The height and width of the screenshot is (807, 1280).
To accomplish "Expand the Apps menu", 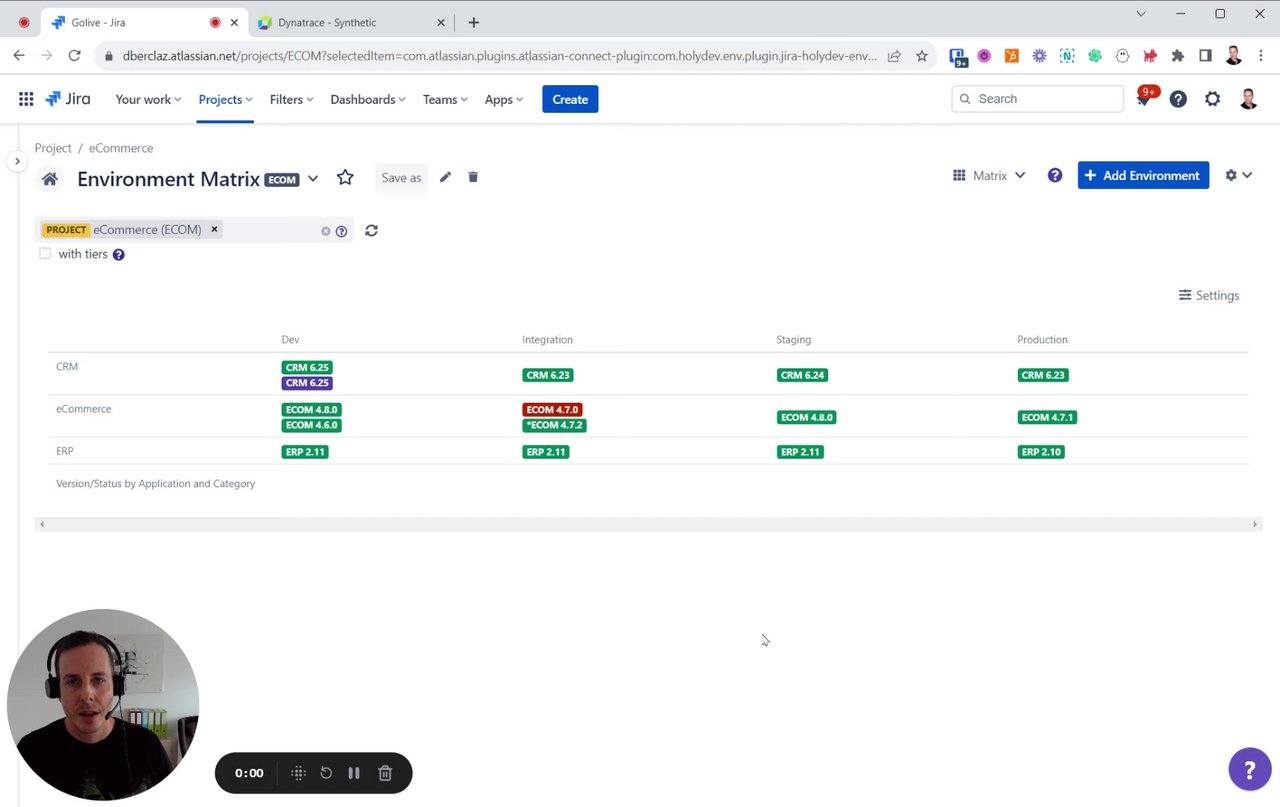I will click(x=504, y=99).
